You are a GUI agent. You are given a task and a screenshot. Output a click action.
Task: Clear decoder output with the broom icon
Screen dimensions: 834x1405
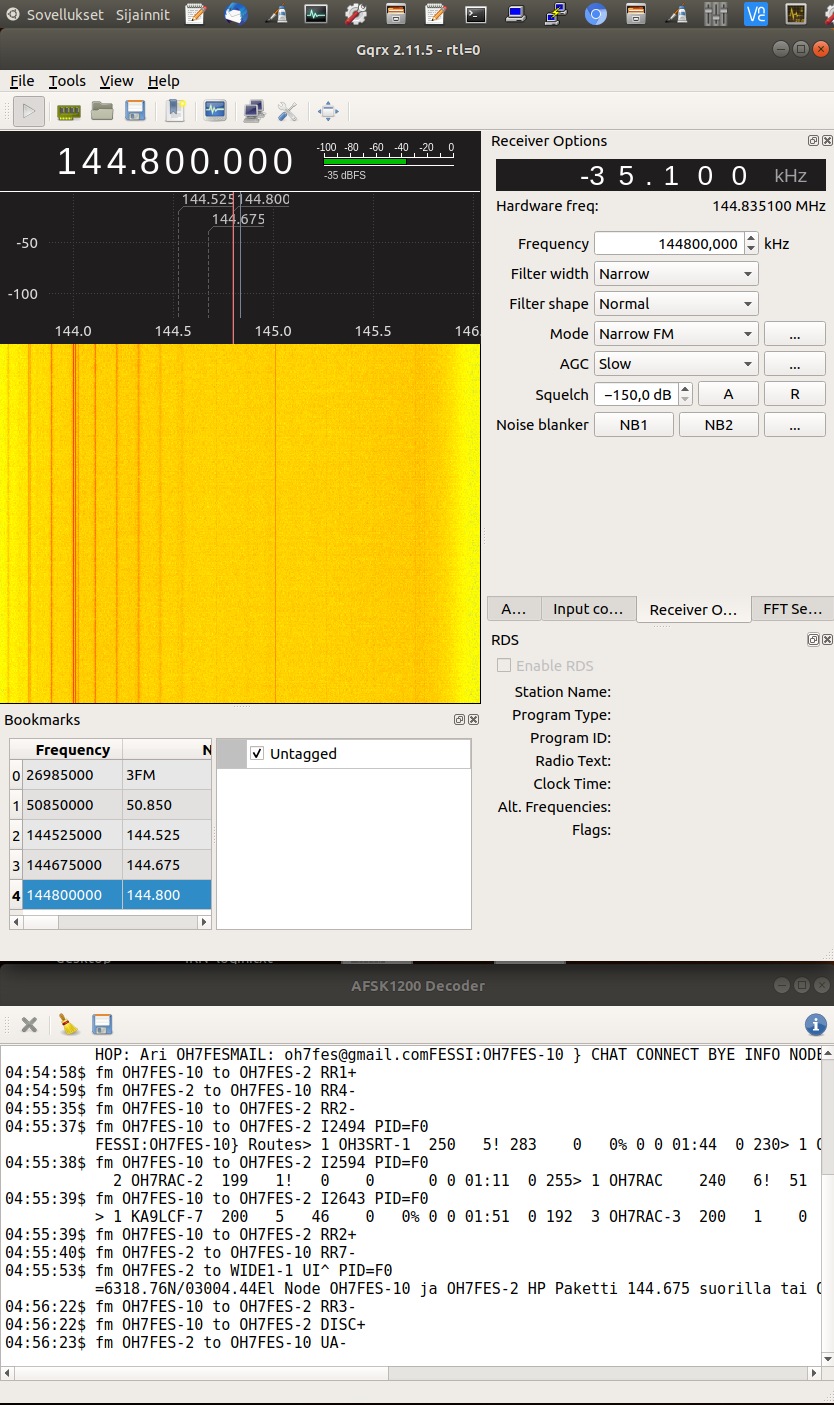pyautogui.click(x=68, y=1024)
